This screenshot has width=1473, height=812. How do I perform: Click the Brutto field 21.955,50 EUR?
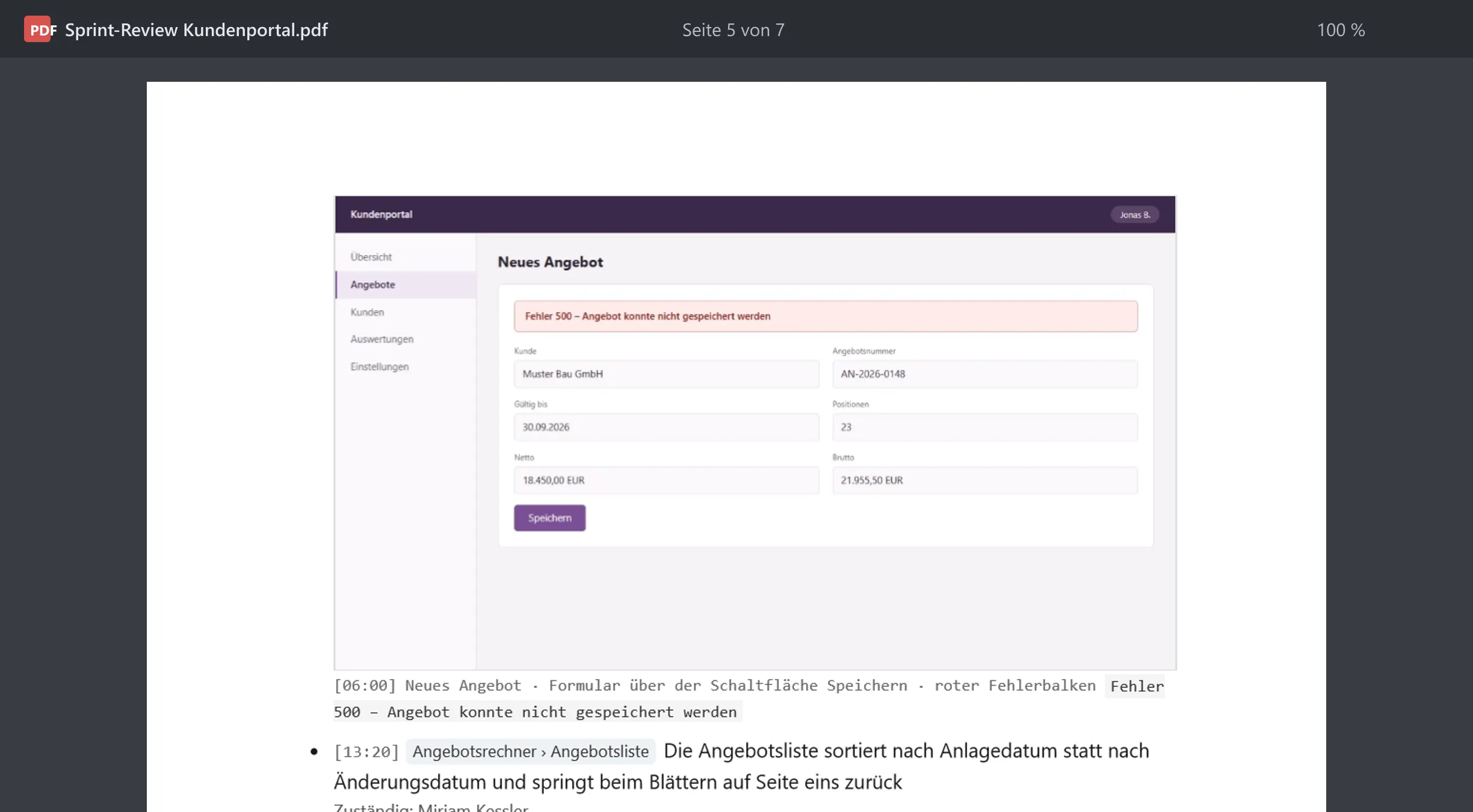pos(985,481)
